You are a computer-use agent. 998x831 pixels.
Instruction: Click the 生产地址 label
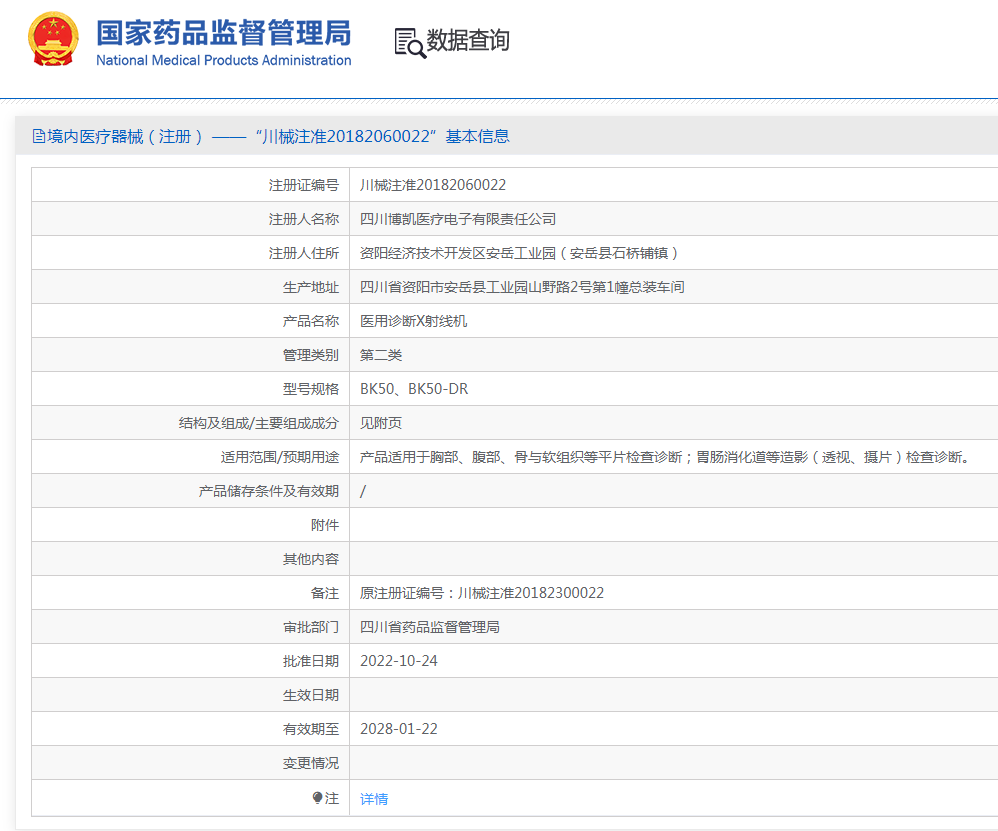point(311,287)
